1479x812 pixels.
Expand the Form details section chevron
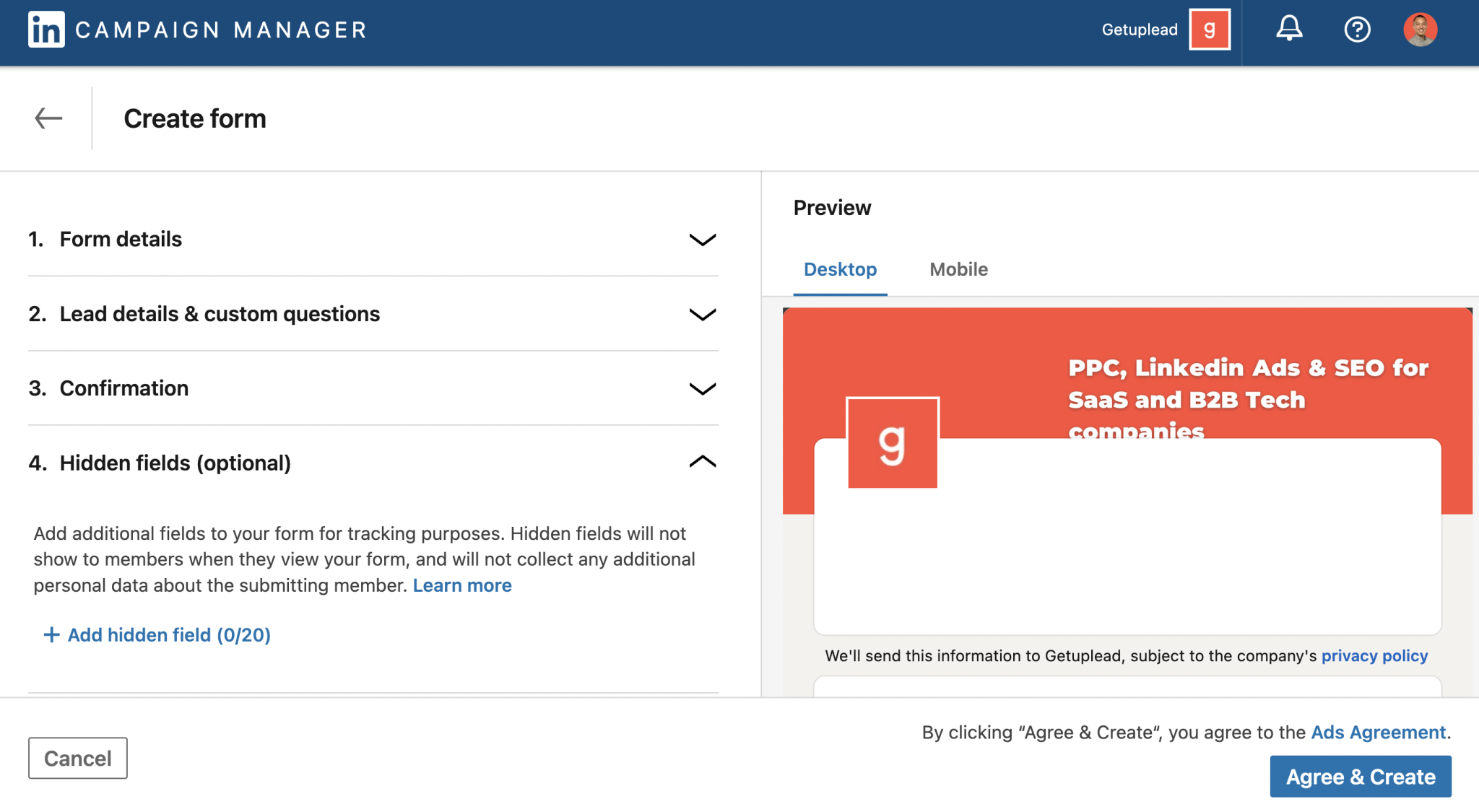pyautogui.click(x=703, y=240)
